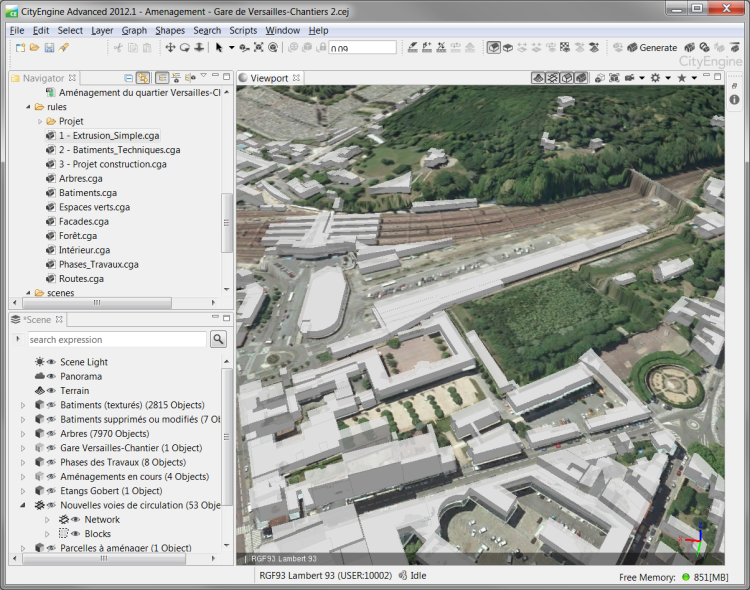Click the Update seed and generate icon
Image resolution: width=750 pixels, height=590 pixels.
689,47
